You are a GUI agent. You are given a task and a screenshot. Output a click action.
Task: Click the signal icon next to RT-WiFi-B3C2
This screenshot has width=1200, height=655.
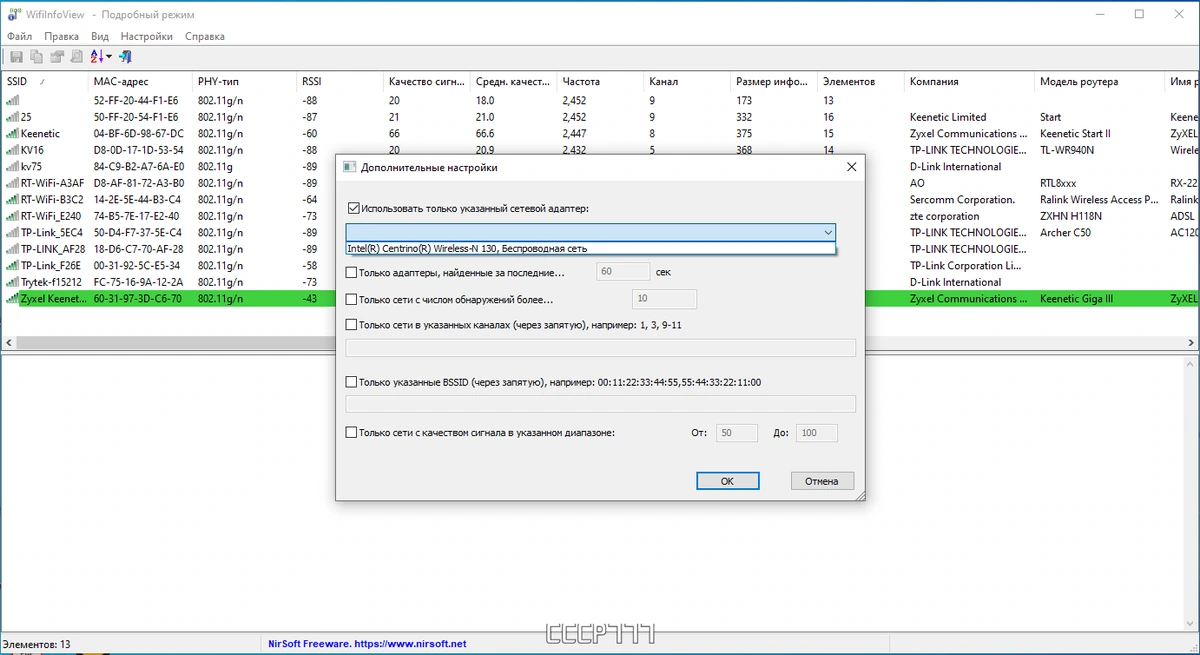click(13, 199)
